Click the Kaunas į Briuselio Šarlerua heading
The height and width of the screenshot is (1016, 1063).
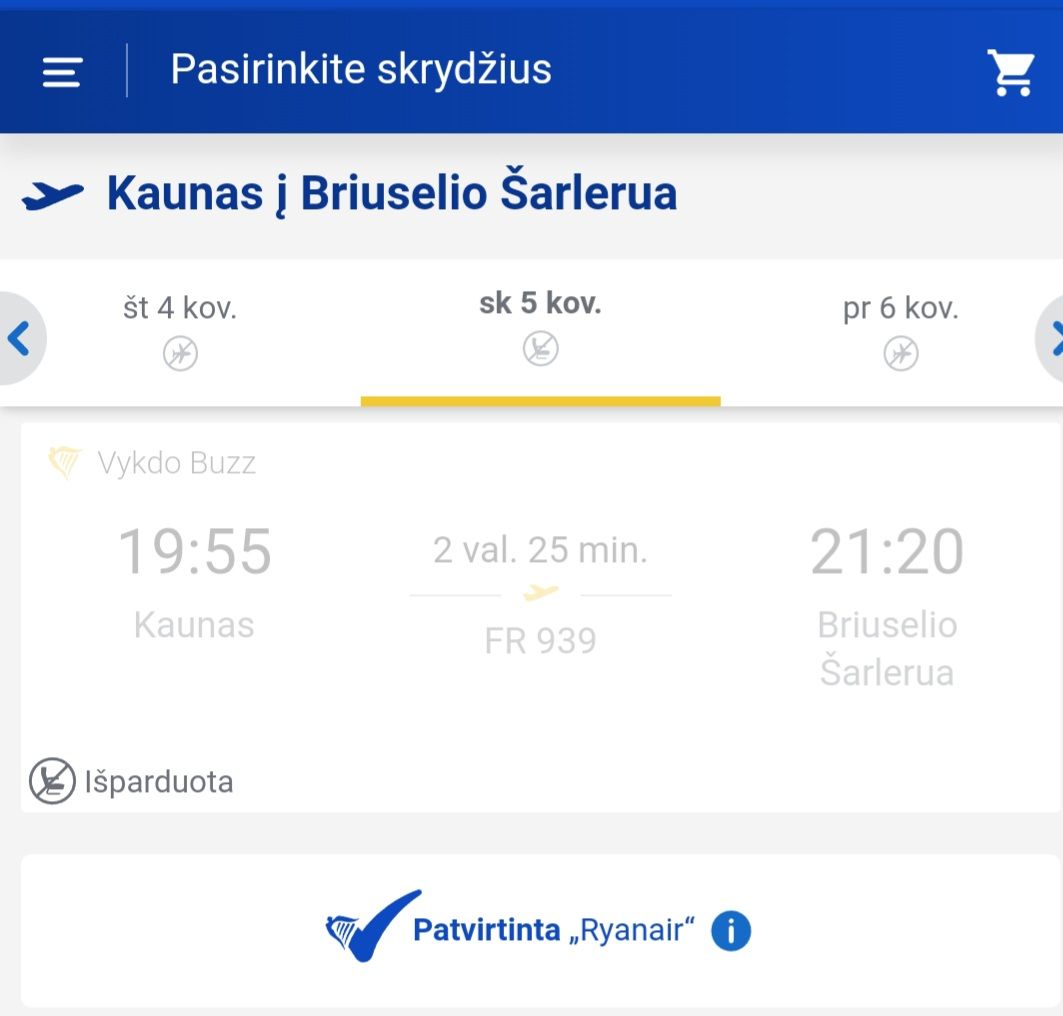click(391, 194)
